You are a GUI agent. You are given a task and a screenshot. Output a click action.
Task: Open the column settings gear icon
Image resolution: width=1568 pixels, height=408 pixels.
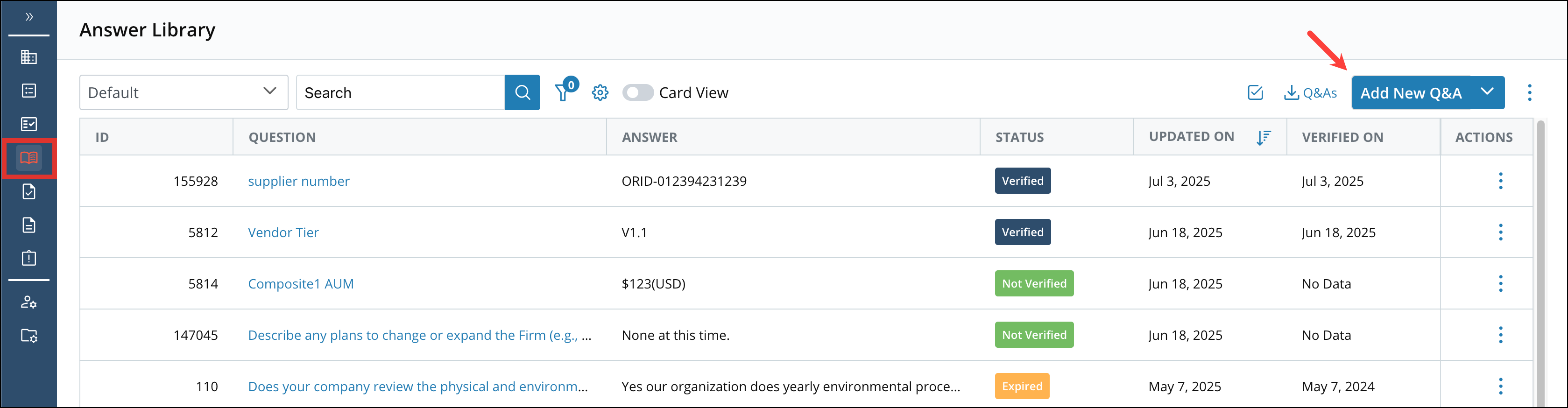[x=600, y=92]
